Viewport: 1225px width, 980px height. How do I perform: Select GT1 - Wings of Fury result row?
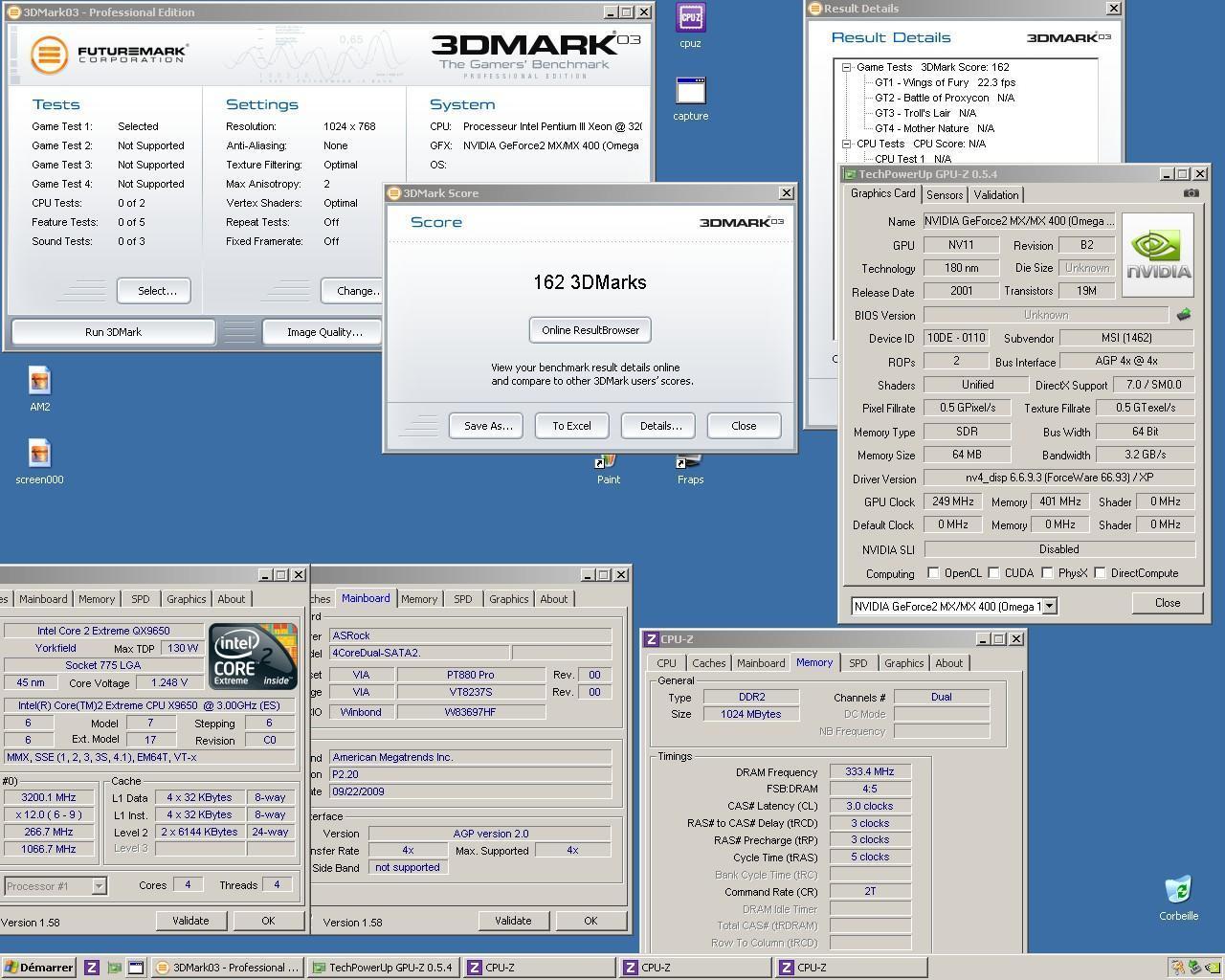click(x=945, y=82)
